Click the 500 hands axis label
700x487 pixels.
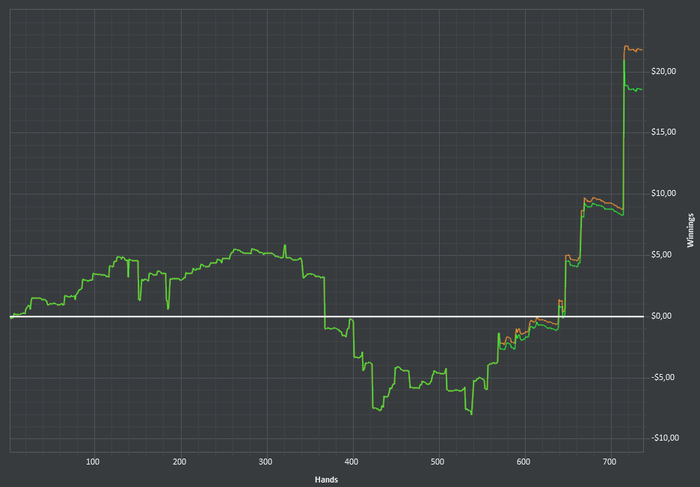coord(438,462)
